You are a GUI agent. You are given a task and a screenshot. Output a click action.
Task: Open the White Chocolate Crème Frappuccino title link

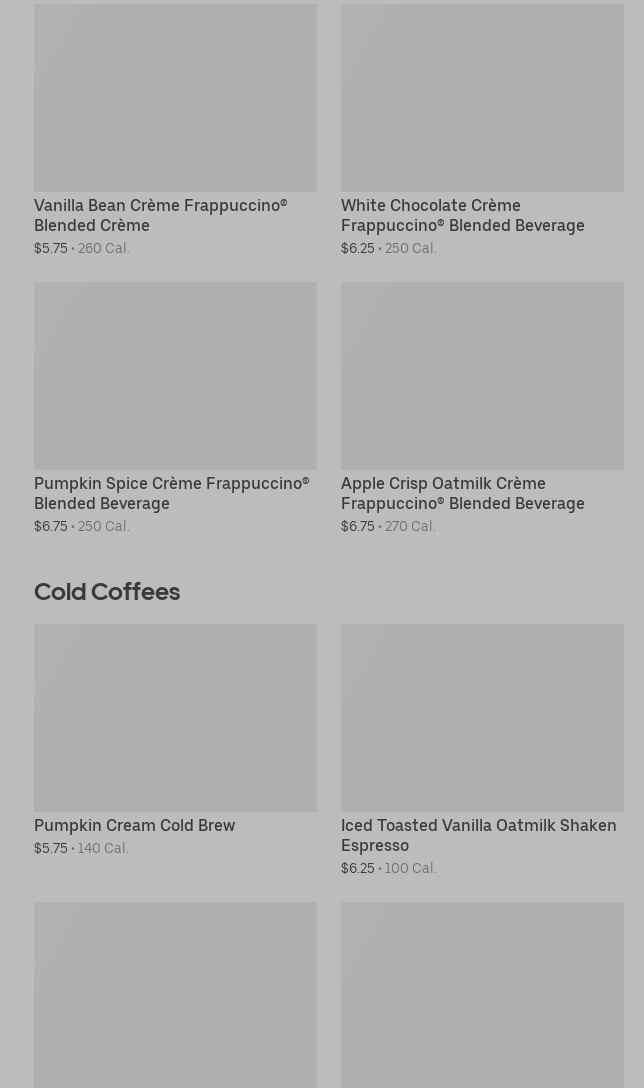click(x=462, y=215)
